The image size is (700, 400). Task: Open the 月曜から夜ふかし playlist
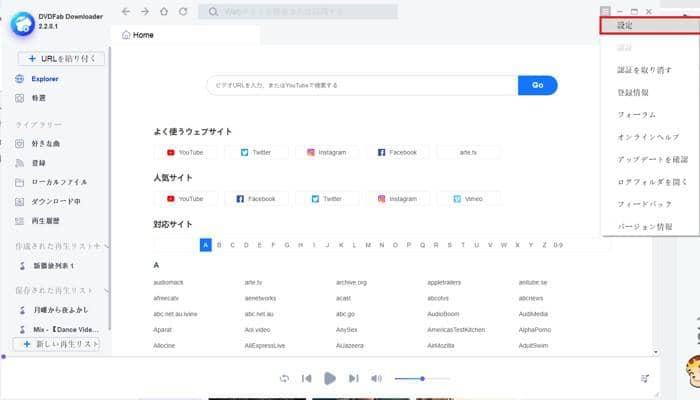(61, 310)
